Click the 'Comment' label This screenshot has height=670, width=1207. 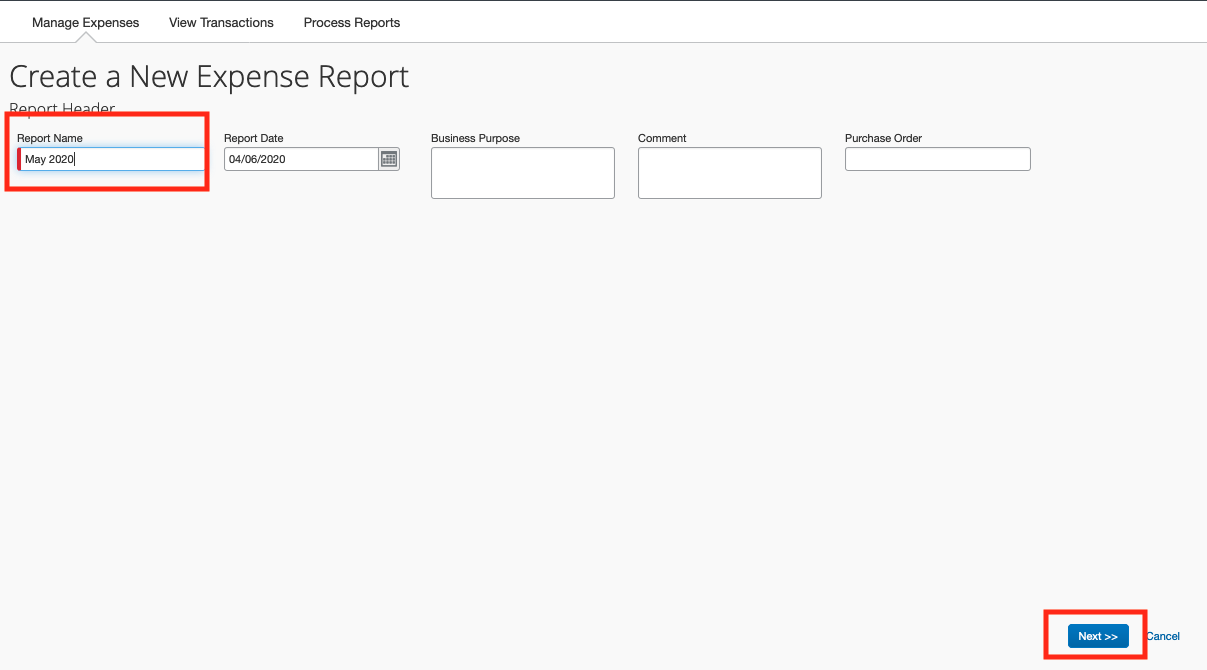(662, 138)
